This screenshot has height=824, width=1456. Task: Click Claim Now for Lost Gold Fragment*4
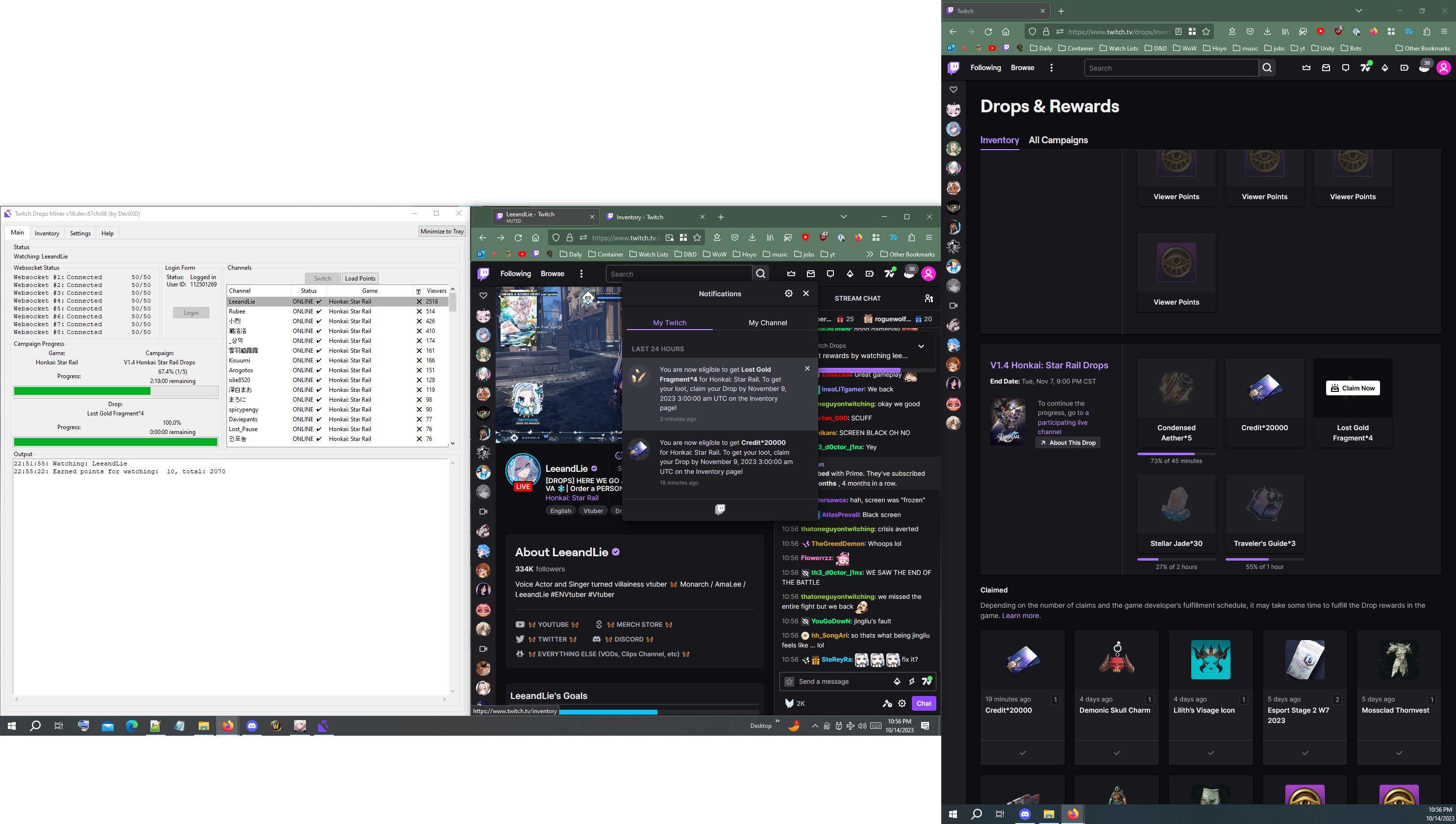coord(1353,388)
